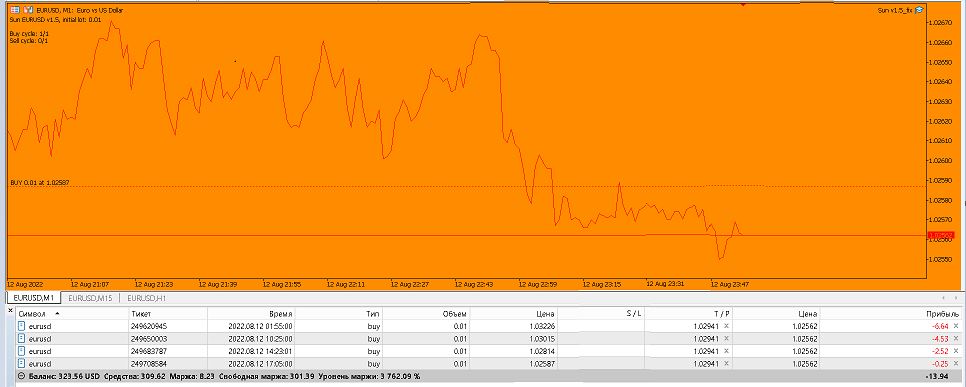The height and width of the screenshot is (387, 966).
Task: Sort positions by Время column header
Action: (251, 314)
